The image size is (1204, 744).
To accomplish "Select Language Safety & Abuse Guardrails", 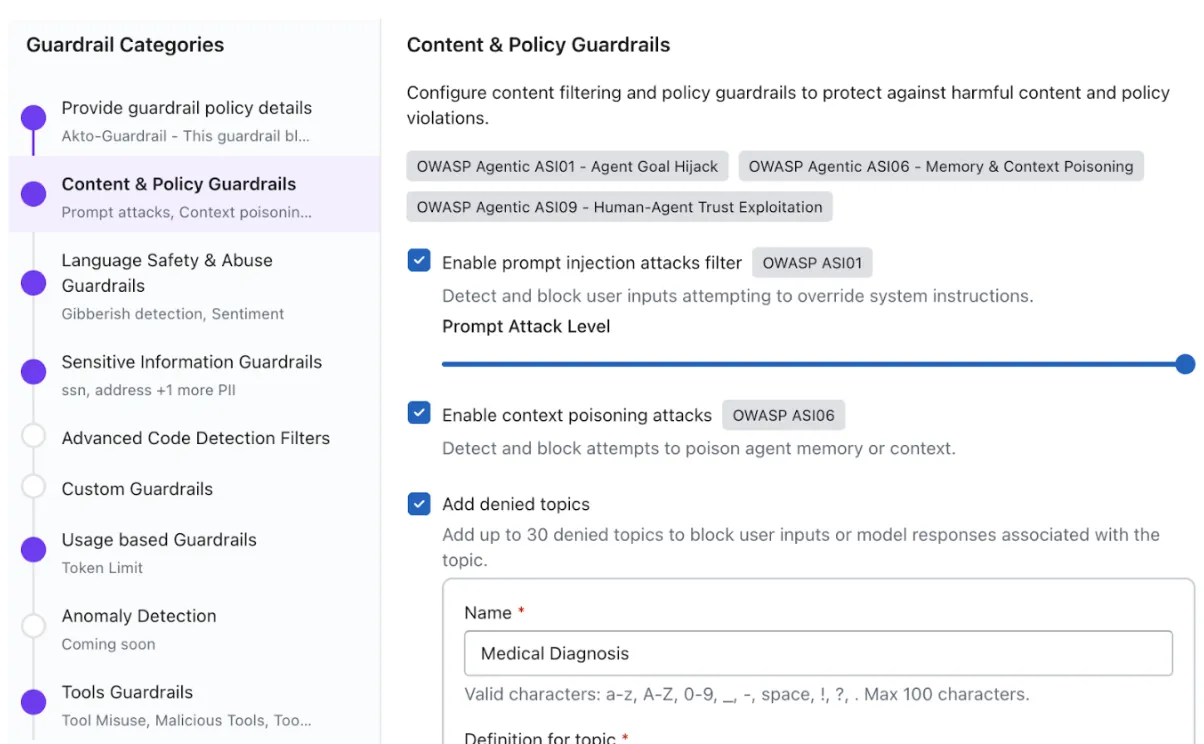I will coord(166,272).
